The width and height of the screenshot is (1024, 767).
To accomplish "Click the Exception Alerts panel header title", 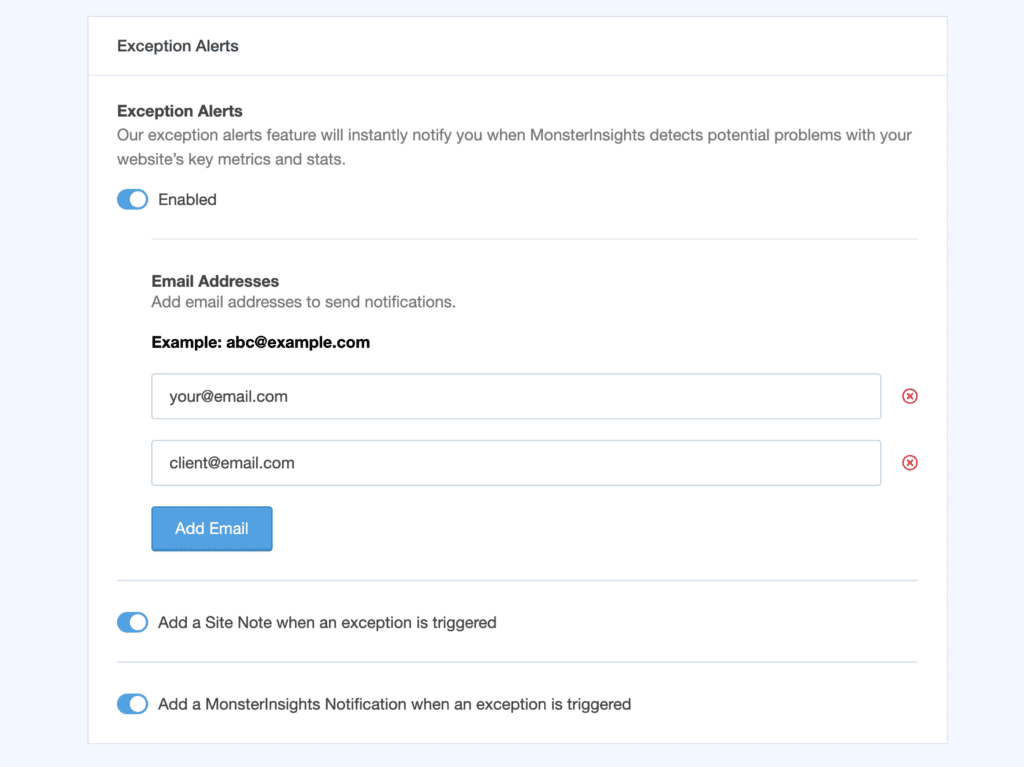I will click(x=178, y=46).
